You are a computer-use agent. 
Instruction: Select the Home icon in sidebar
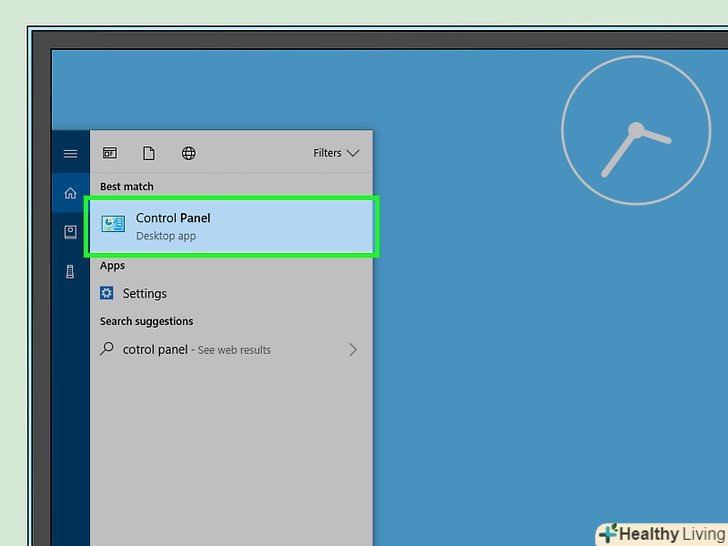tap(71, 193)
